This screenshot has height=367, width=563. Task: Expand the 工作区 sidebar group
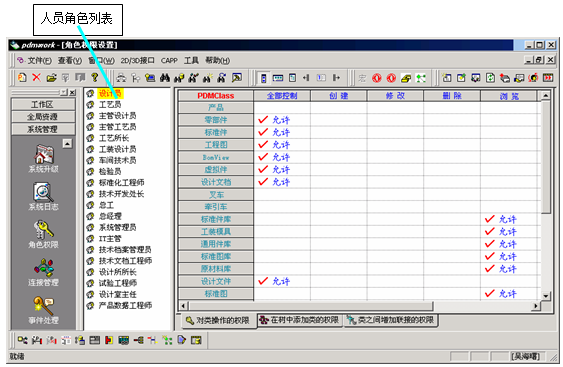[x=43, y=104]
